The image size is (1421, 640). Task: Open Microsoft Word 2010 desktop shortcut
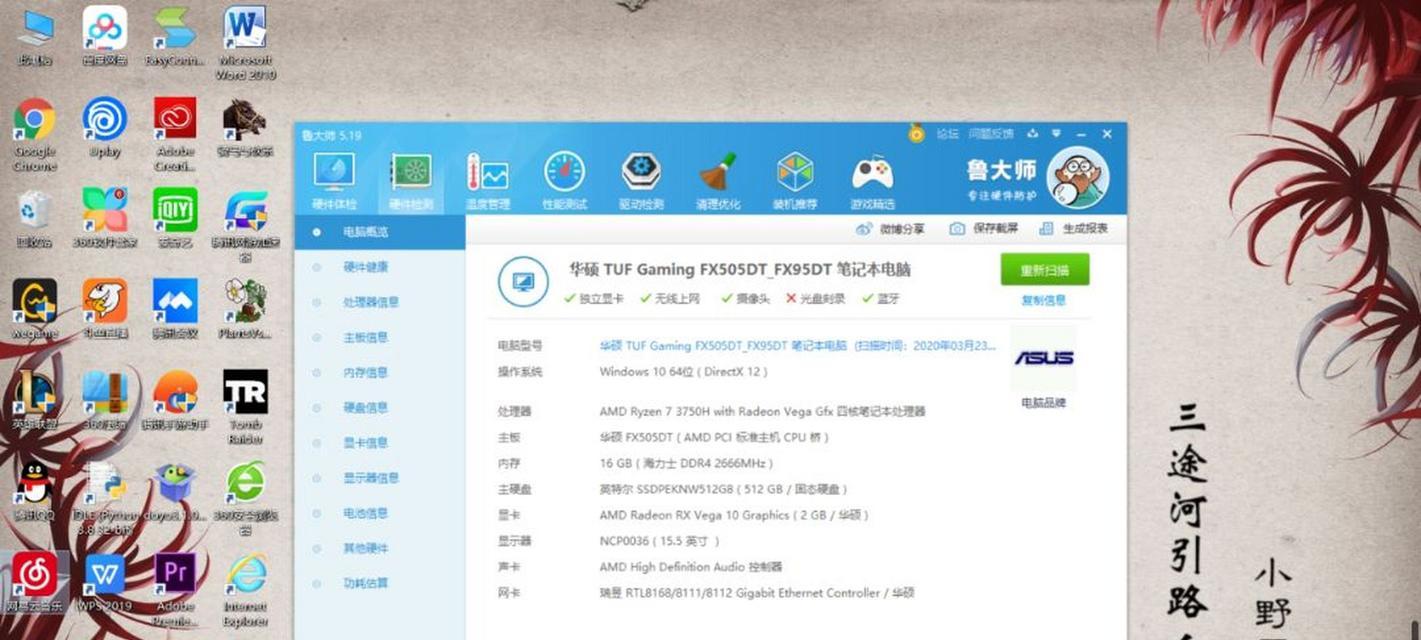[x=245, y=42]
